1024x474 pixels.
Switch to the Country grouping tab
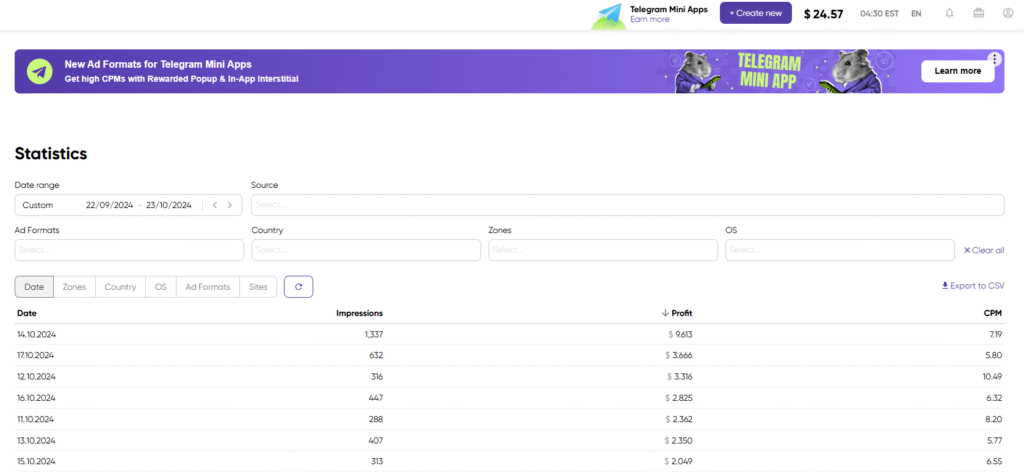click(120, 287)
